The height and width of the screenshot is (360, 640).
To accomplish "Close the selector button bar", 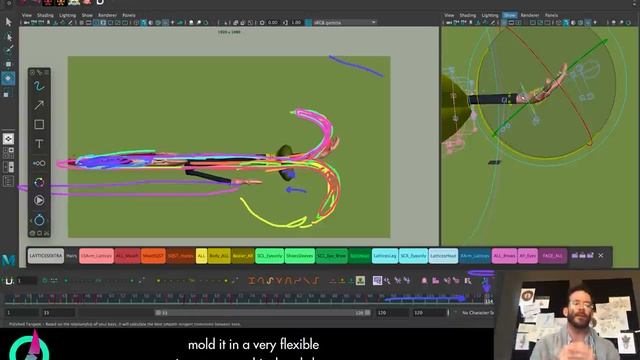I will pyautogui.click(x=601, y=256).
